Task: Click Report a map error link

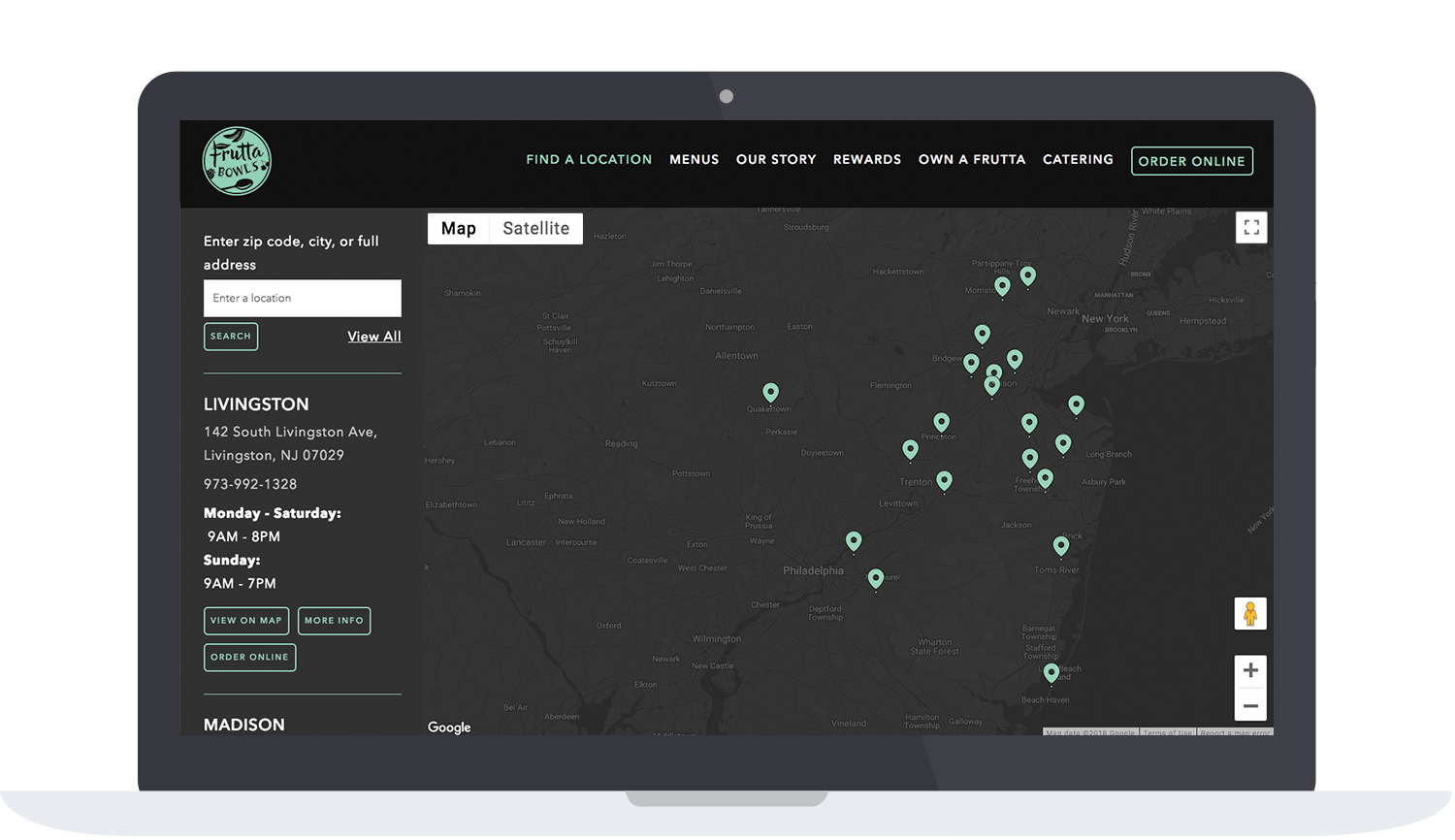Action: [x=1235, y=732]
